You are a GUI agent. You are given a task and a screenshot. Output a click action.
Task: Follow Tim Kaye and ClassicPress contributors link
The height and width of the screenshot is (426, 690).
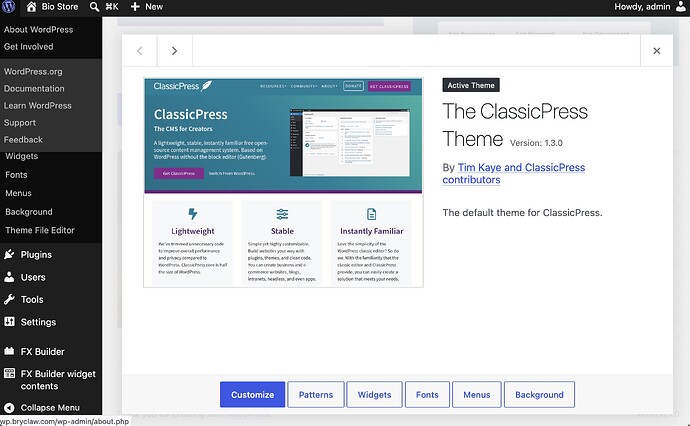[514, 173]
